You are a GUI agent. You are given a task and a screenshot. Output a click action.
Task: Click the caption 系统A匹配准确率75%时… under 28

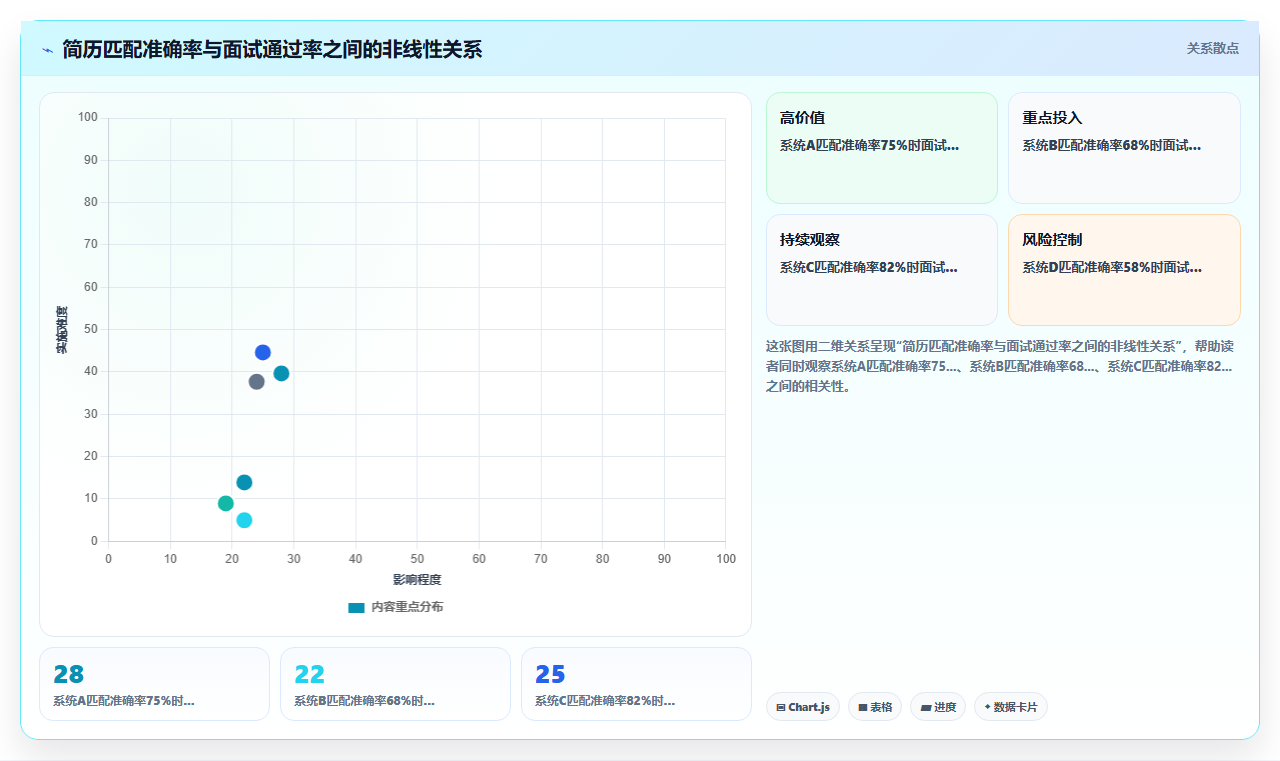124,701
